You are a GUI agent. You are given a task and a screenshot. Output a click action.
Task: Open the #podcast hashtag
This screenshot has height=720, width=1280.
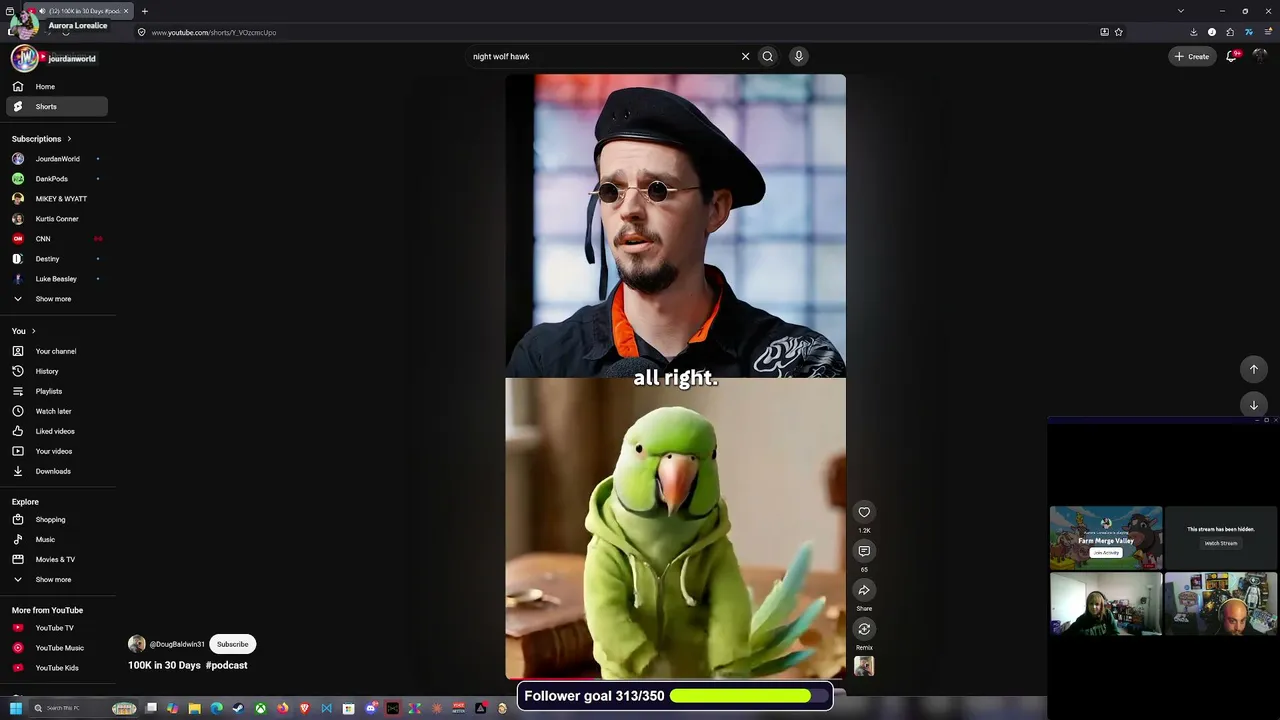click(x=227, y=665)
